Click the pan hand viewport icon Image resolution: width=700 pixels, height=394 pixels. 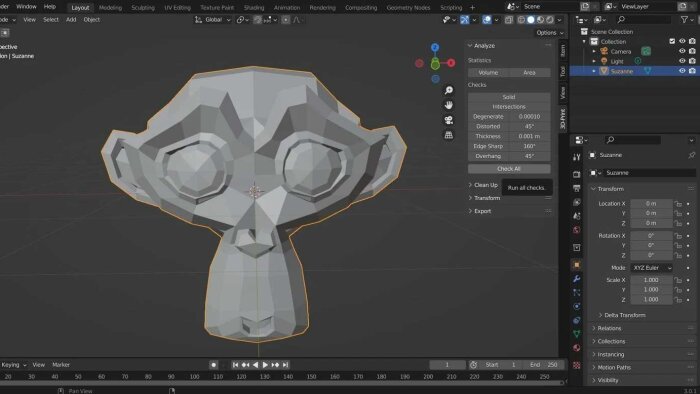(449, 105)
